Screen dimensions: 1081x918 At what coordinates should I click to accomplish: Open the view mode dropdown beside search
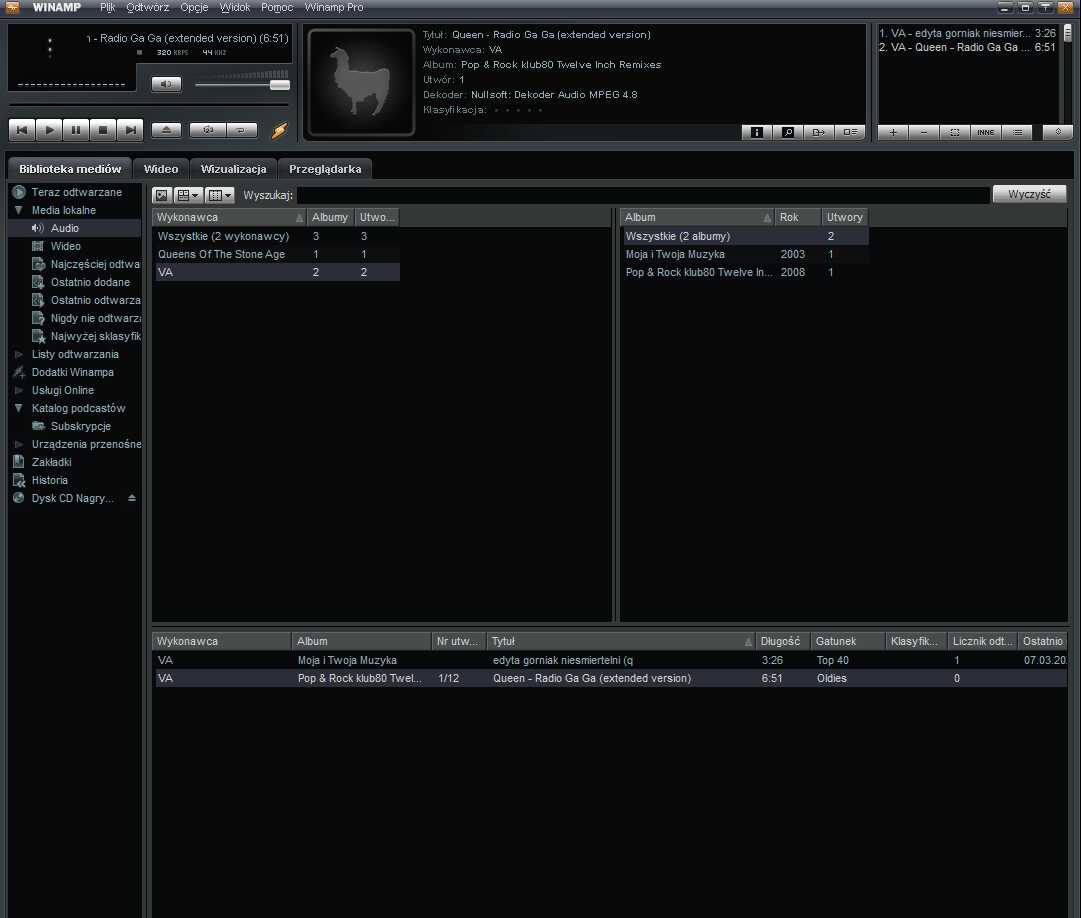(x=188, y=195)
